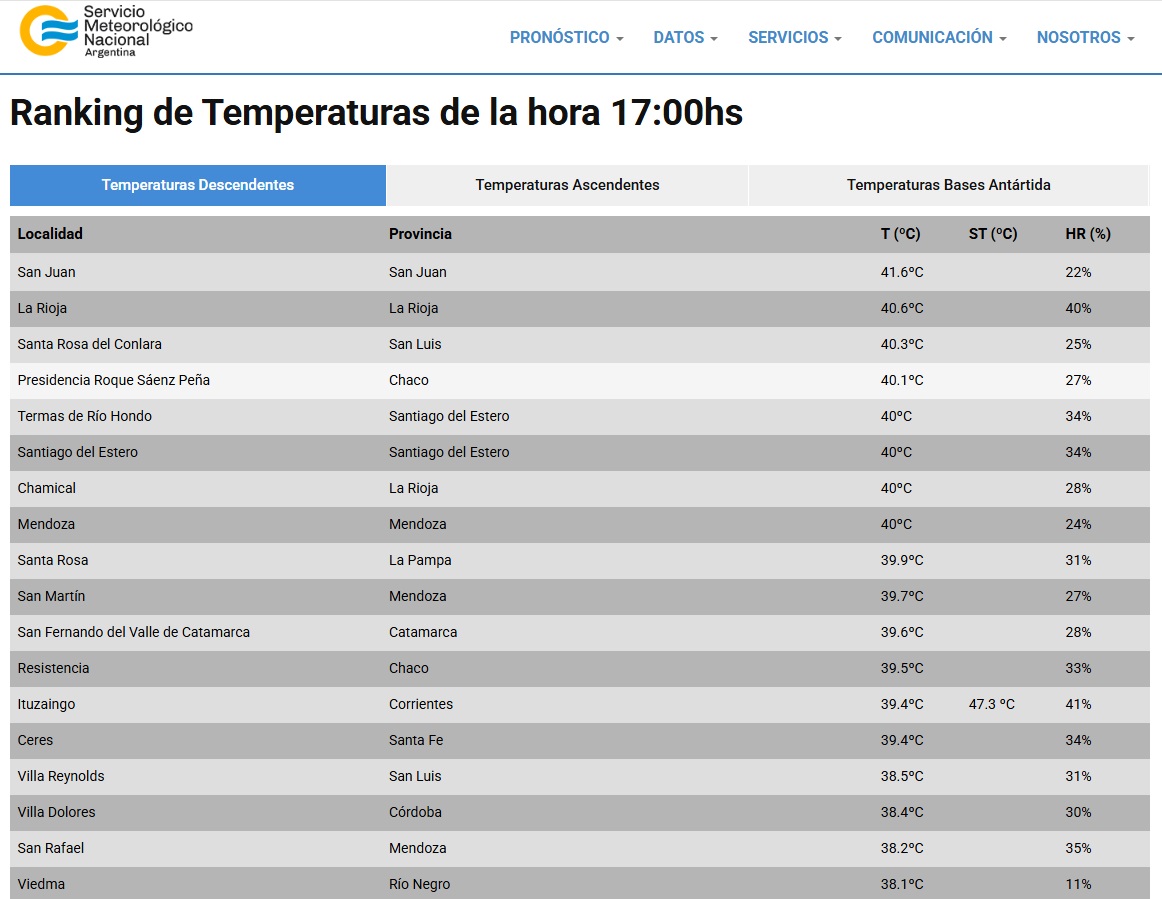Switch to Temperaturas Ascendentes tab
1162x899 pixels.
tap(567, 185)
